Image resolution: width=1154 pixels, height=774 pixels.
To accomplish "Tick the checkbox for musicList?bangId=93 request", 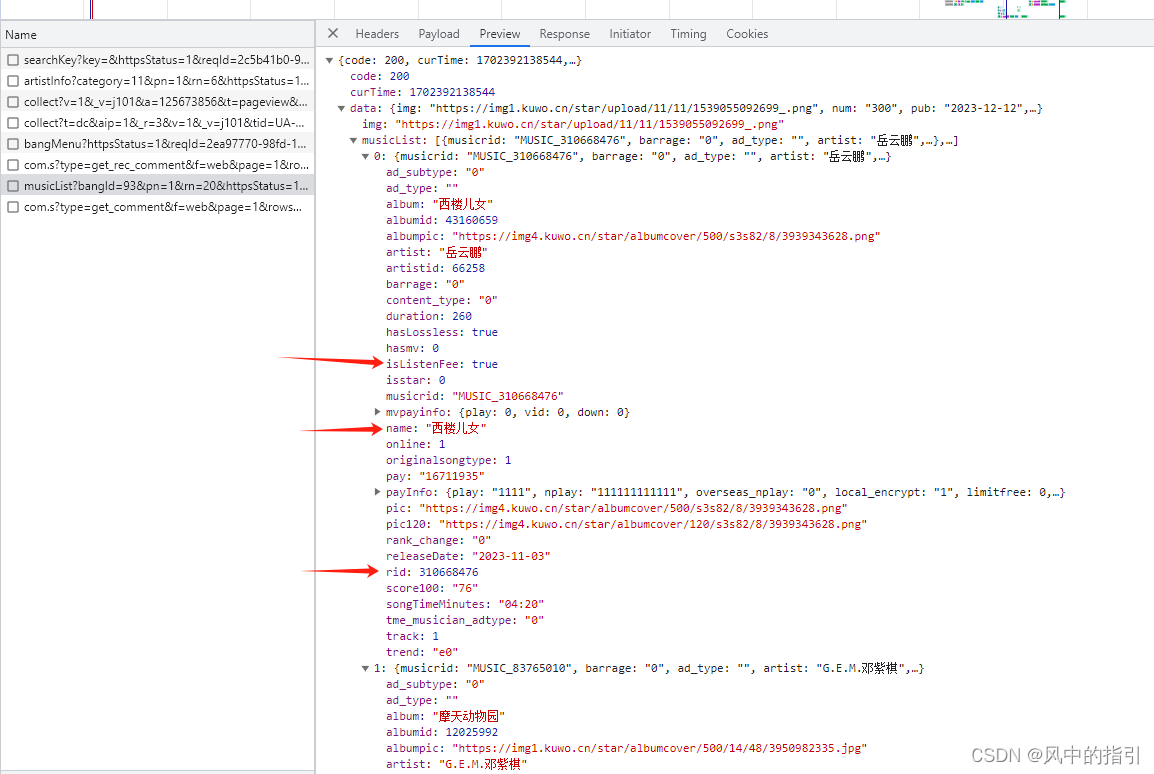I will pos(13,186).
